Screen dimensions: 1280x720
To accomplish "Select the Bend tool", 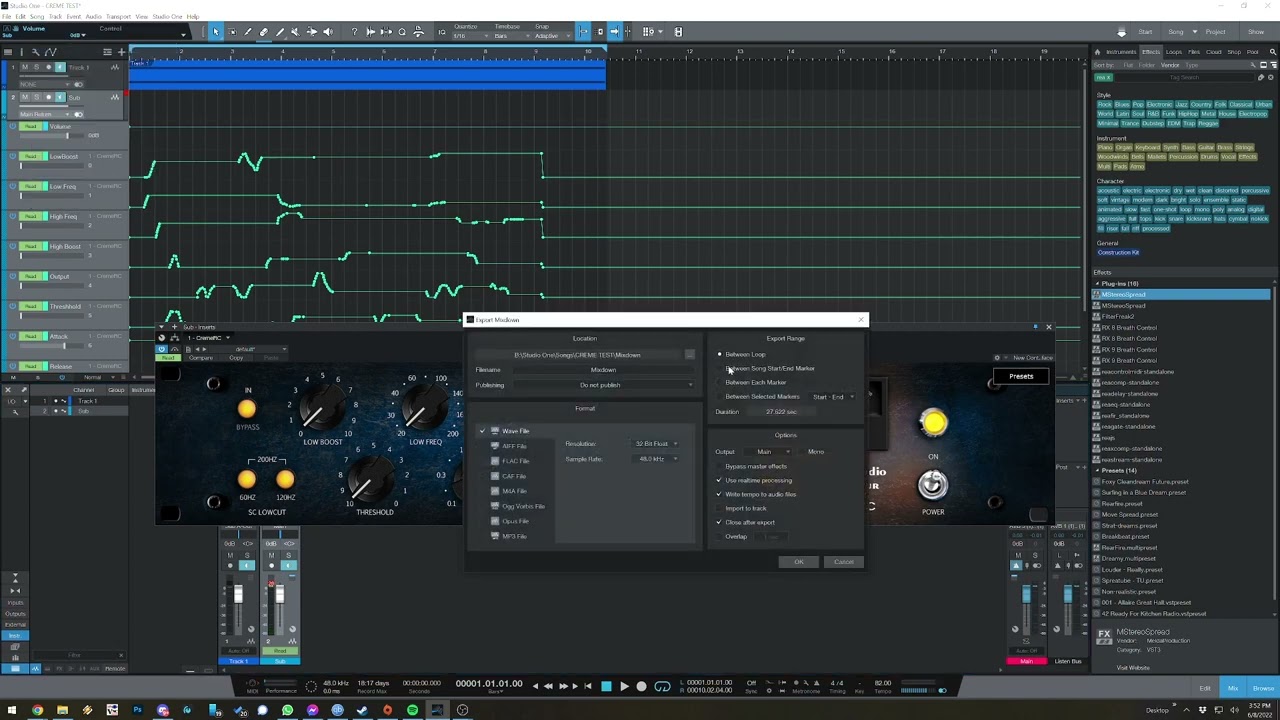I will point(312,32).
